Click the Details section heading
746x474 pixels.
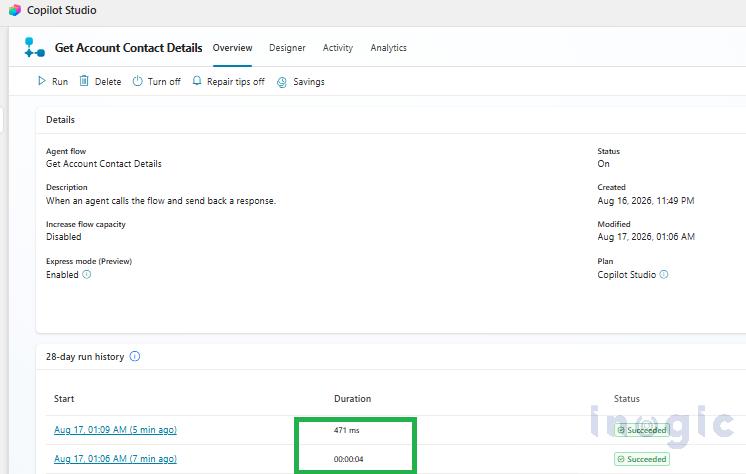60,119
